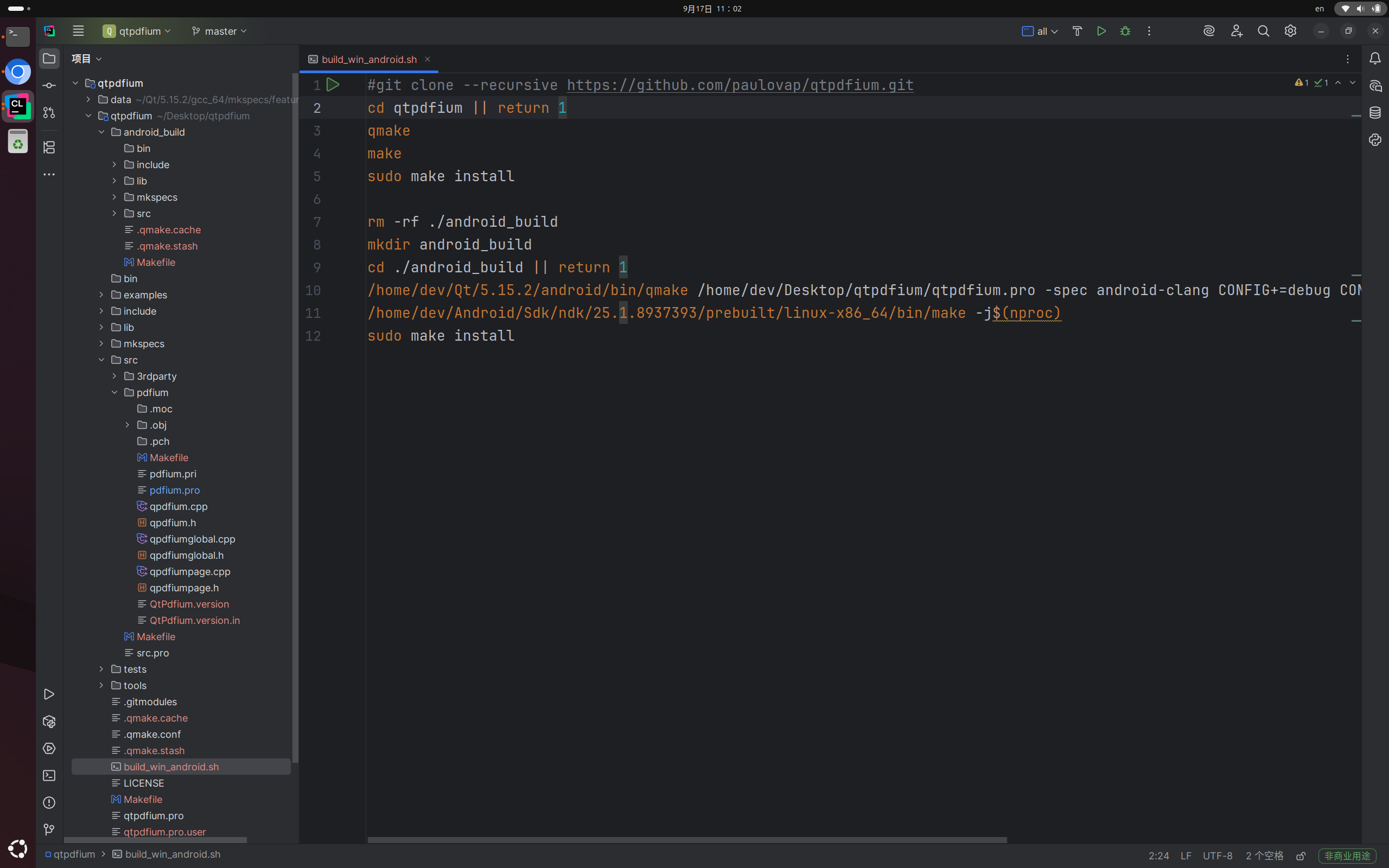Click the UTF-8 encoding selector

[1217, 856]
